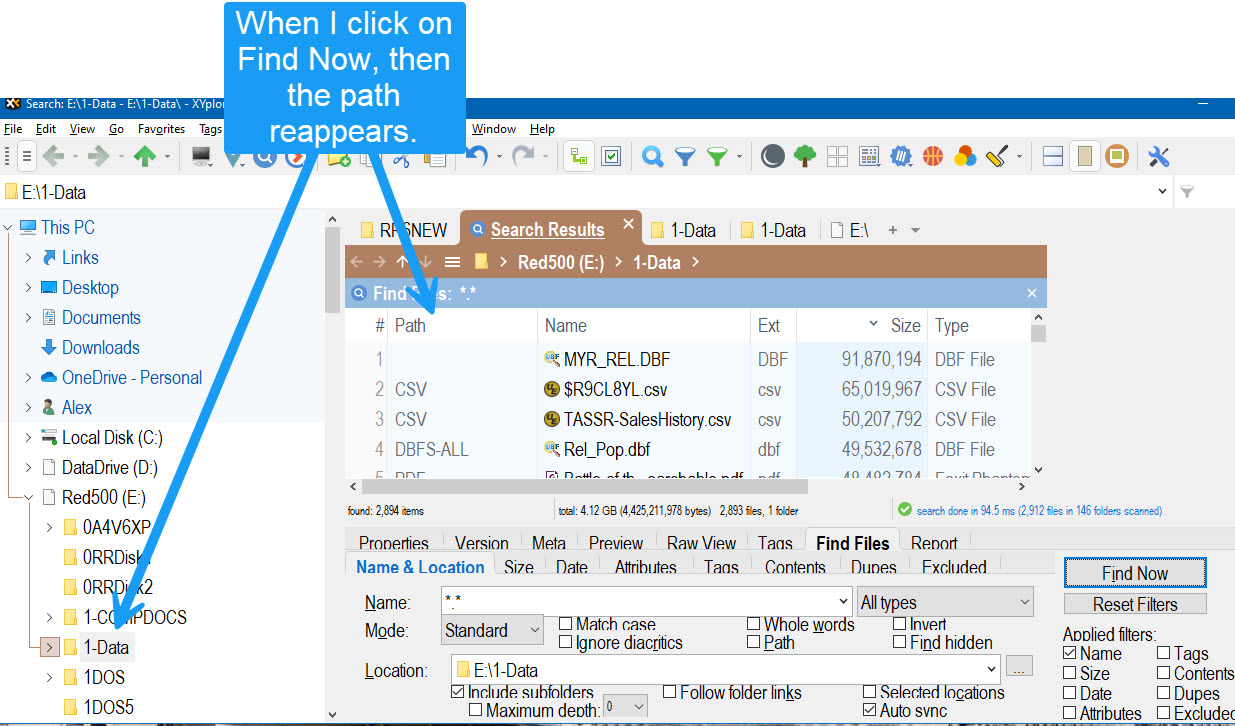Enable the Match case checkbox
The height and width of the screenshot is (726, 1235).
coord(566,624)
